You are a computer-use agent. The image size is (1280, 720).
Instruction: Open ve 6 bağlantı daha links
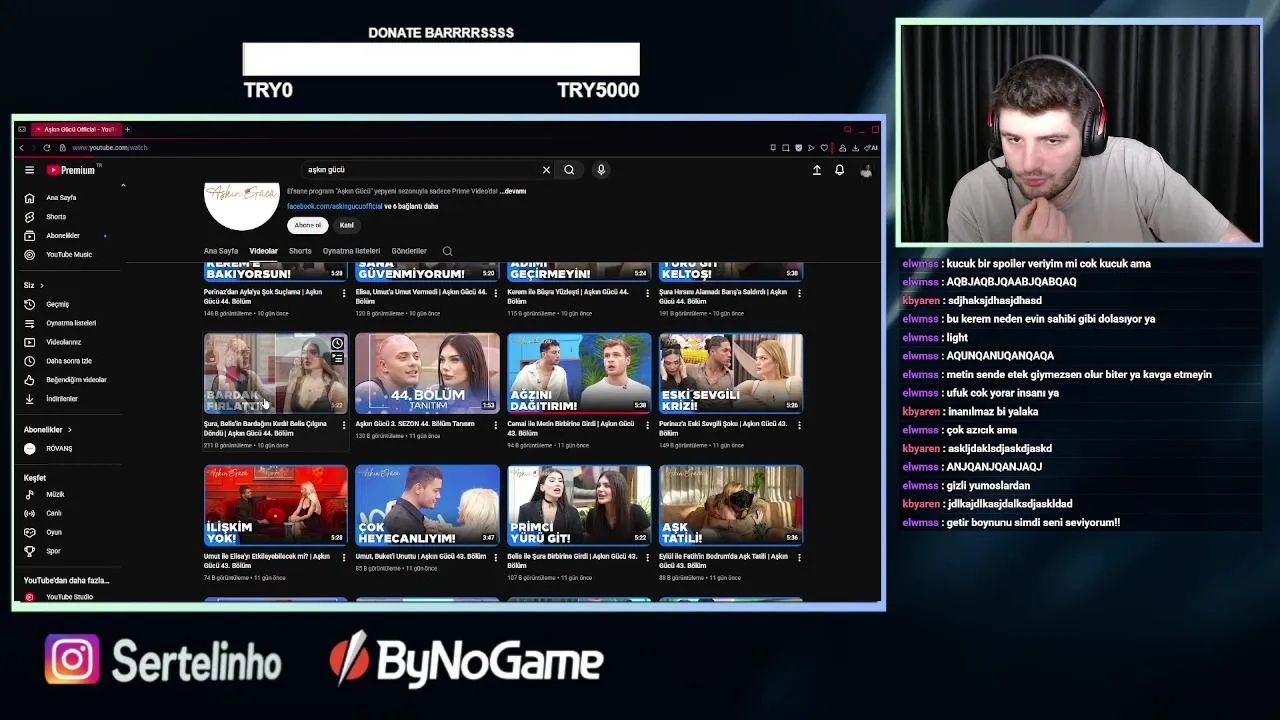click(x=412, y=207)
